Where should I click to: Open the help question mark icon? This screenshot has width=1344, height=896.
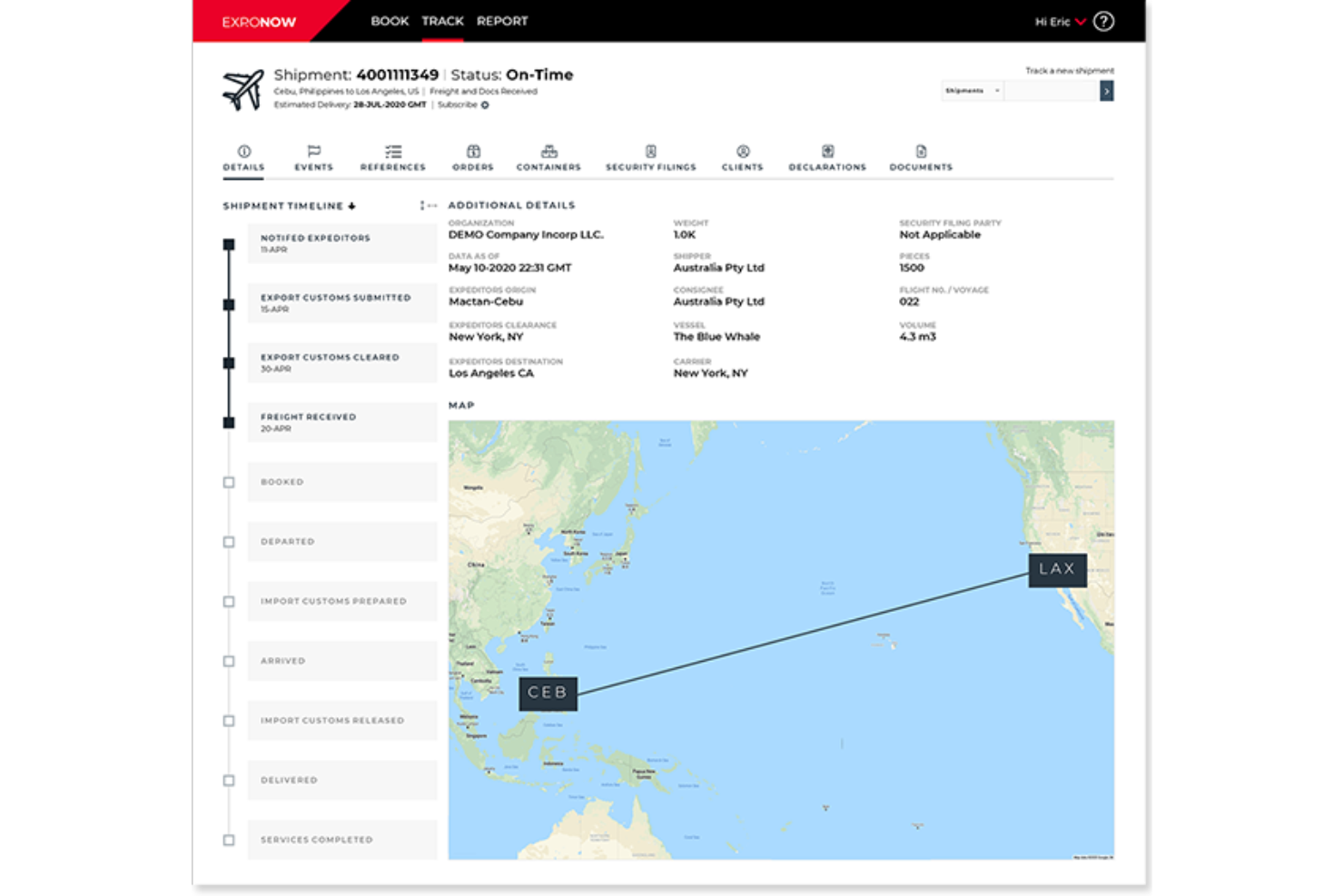point(1104,21)
